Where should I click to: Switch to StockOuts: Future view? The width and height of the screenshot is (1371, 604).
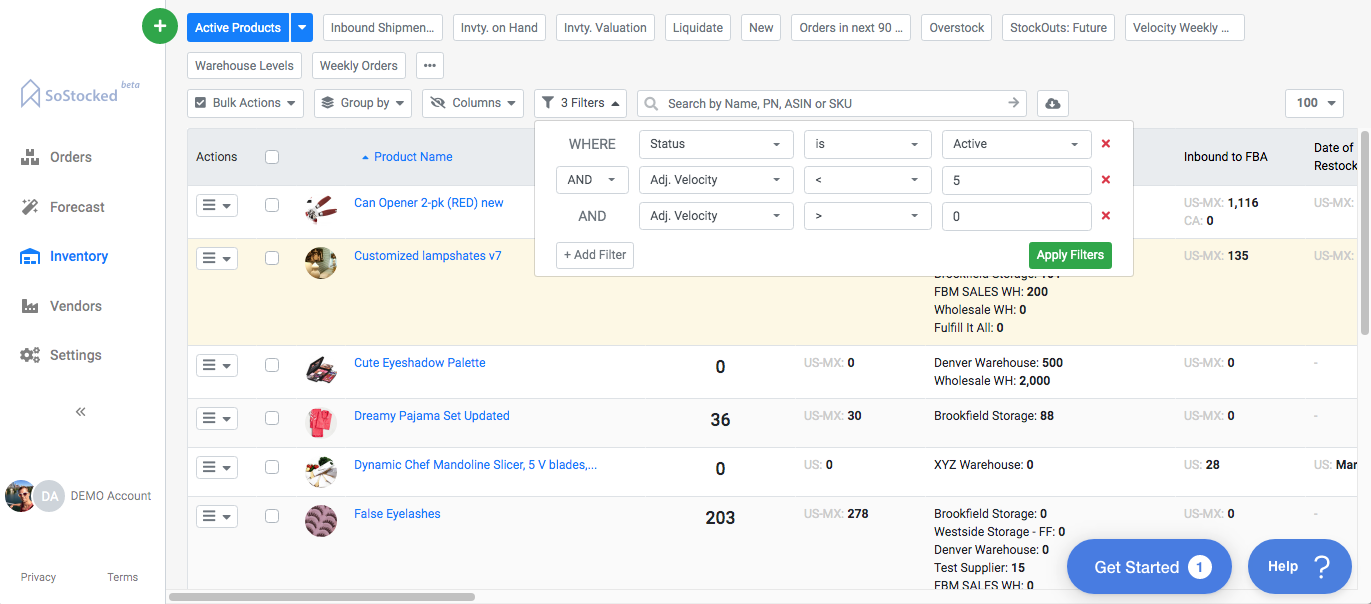(1058, 28)
